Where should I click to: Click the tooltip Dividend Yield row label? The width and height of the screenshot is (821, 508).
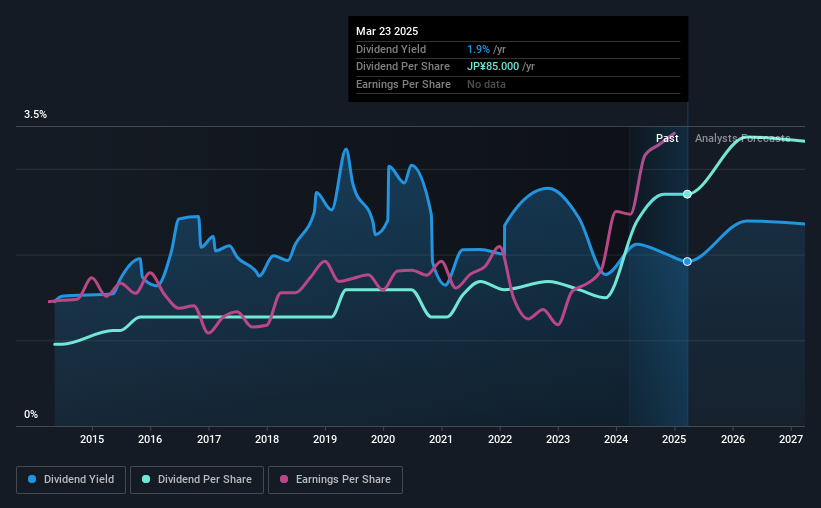(391, 49)
